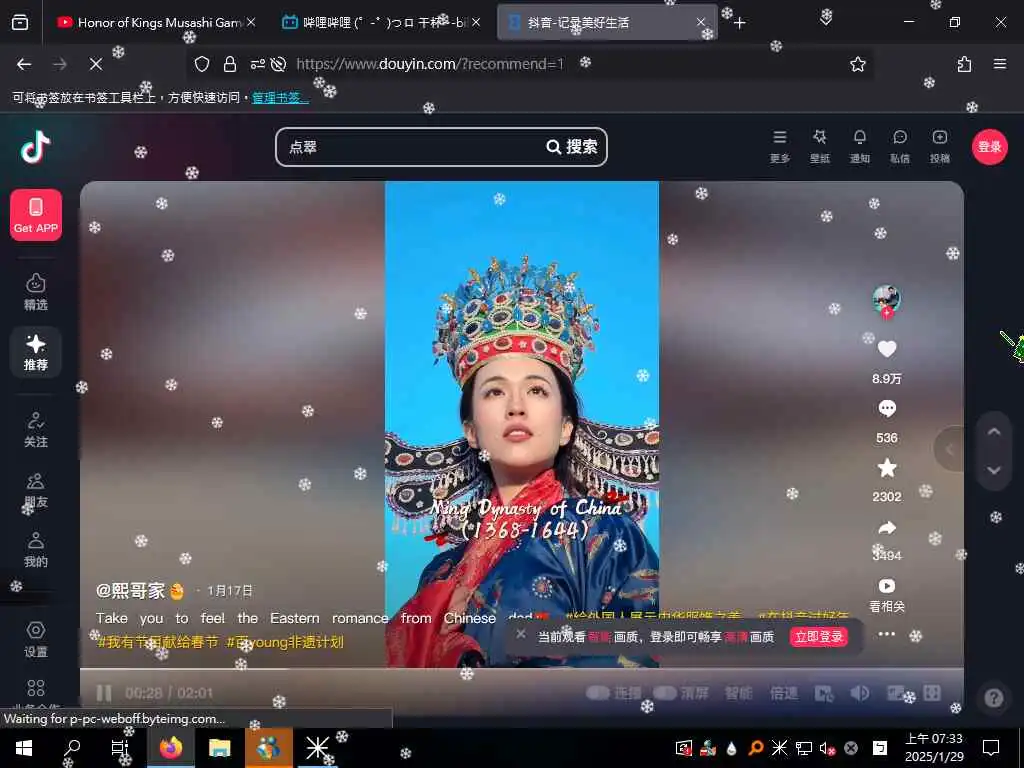Viewport: 1024px width, 768px height.
Task: Favorite the video with star icon
Action: click(887, 468)
